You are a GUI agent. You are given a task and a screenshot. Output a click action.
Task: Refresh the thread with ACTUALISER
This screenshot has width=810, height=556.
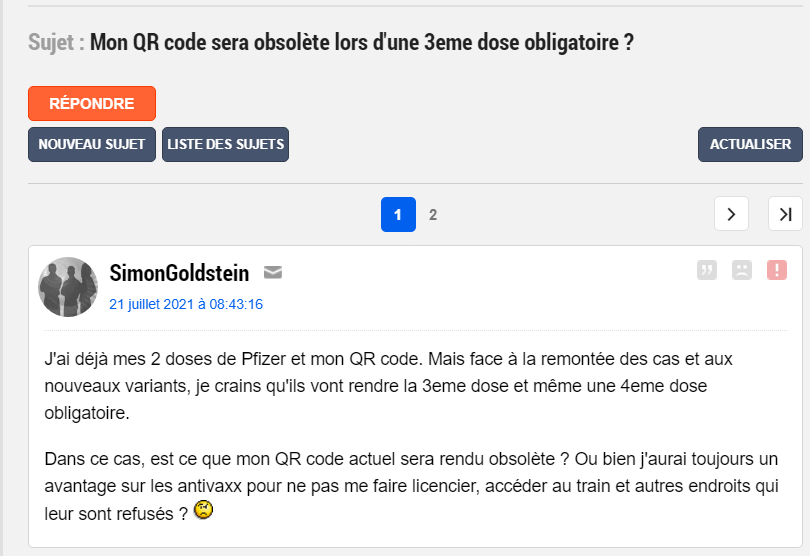pos(750,144)
